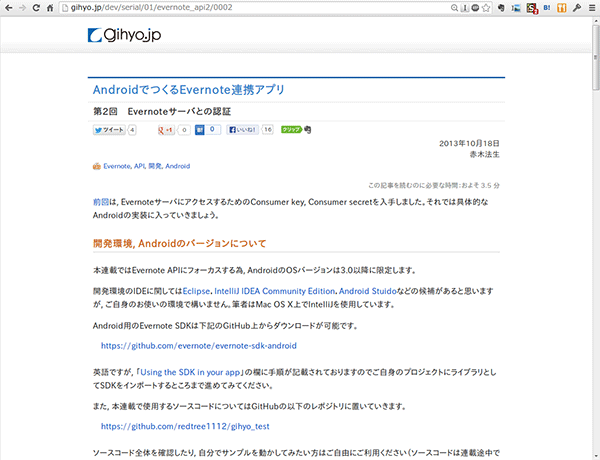The height and width of the screenshot is (460, 600).
Task: Click the Google +1 button
Action: coord(166,130)
